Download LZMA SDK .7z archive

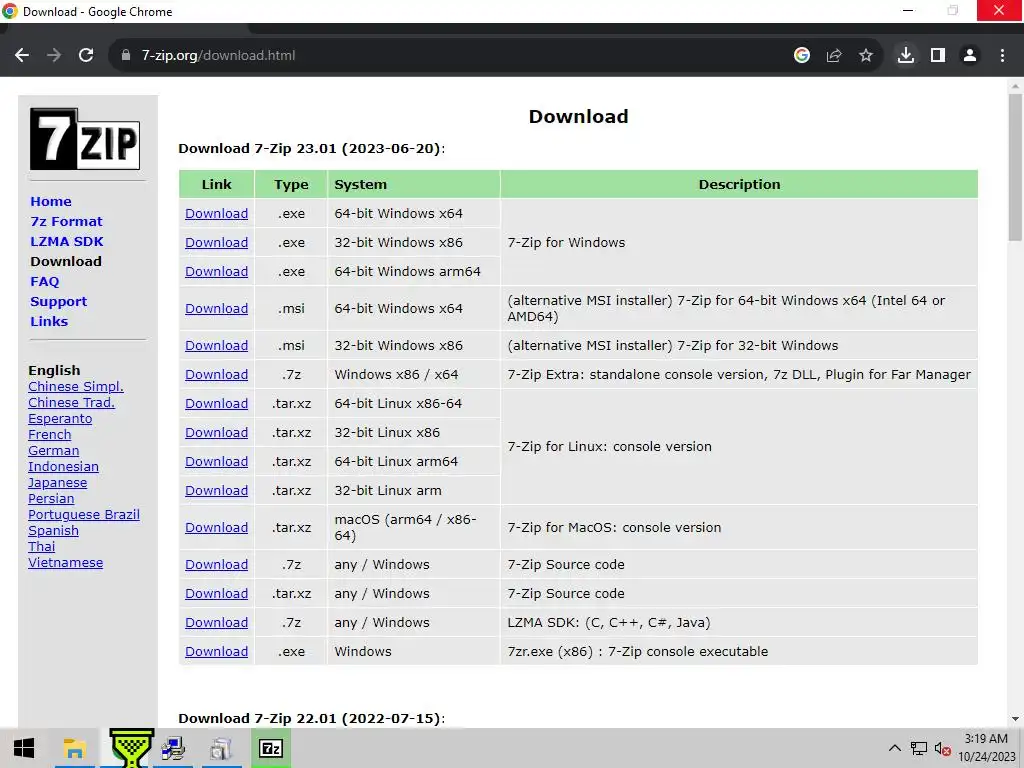[x=216, y=623]
